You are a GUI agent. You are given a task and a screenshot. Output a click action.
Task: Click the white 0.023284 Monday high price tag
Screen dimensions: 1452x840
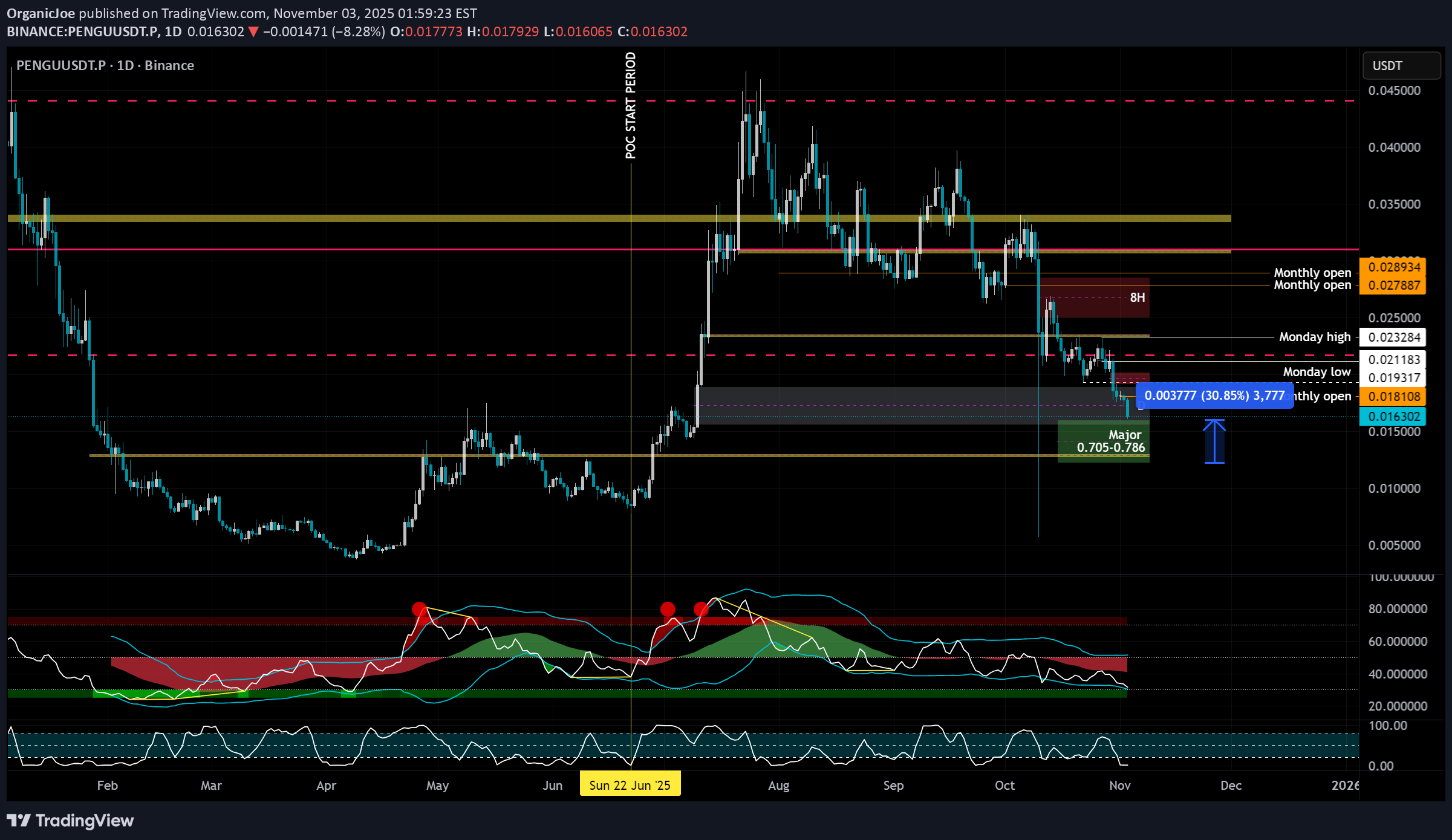click(x=1393, y=337)
